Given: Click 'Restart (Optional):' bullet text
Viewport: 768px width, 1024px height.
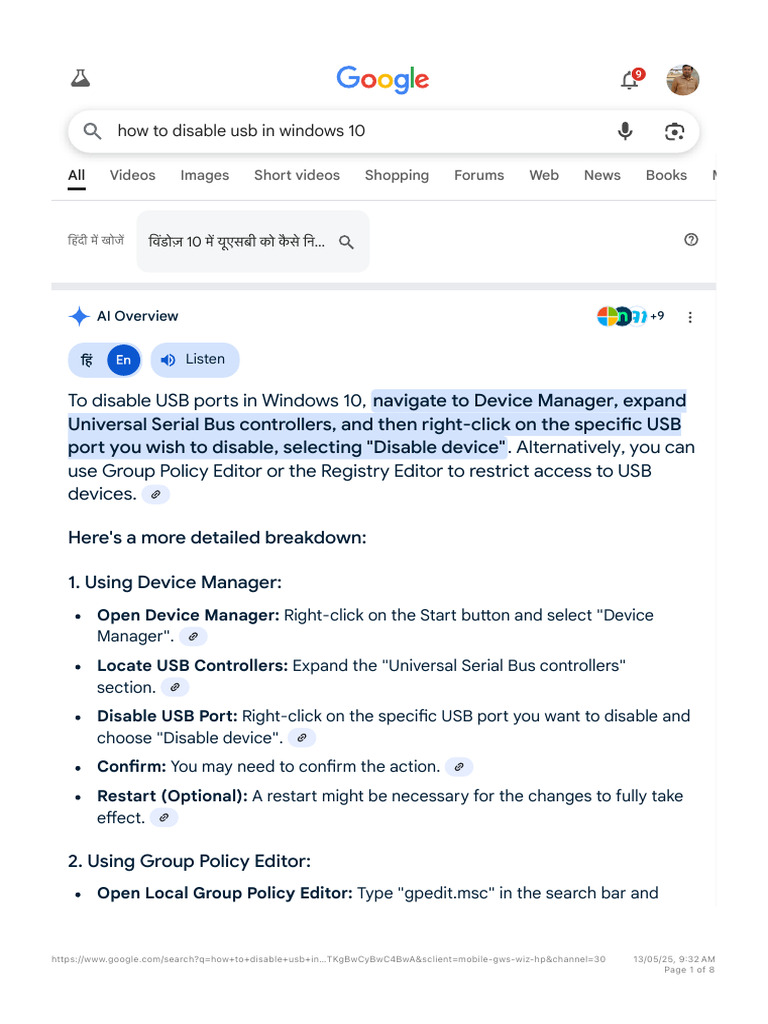Looking at the screenshot, I should pos(172,796).
